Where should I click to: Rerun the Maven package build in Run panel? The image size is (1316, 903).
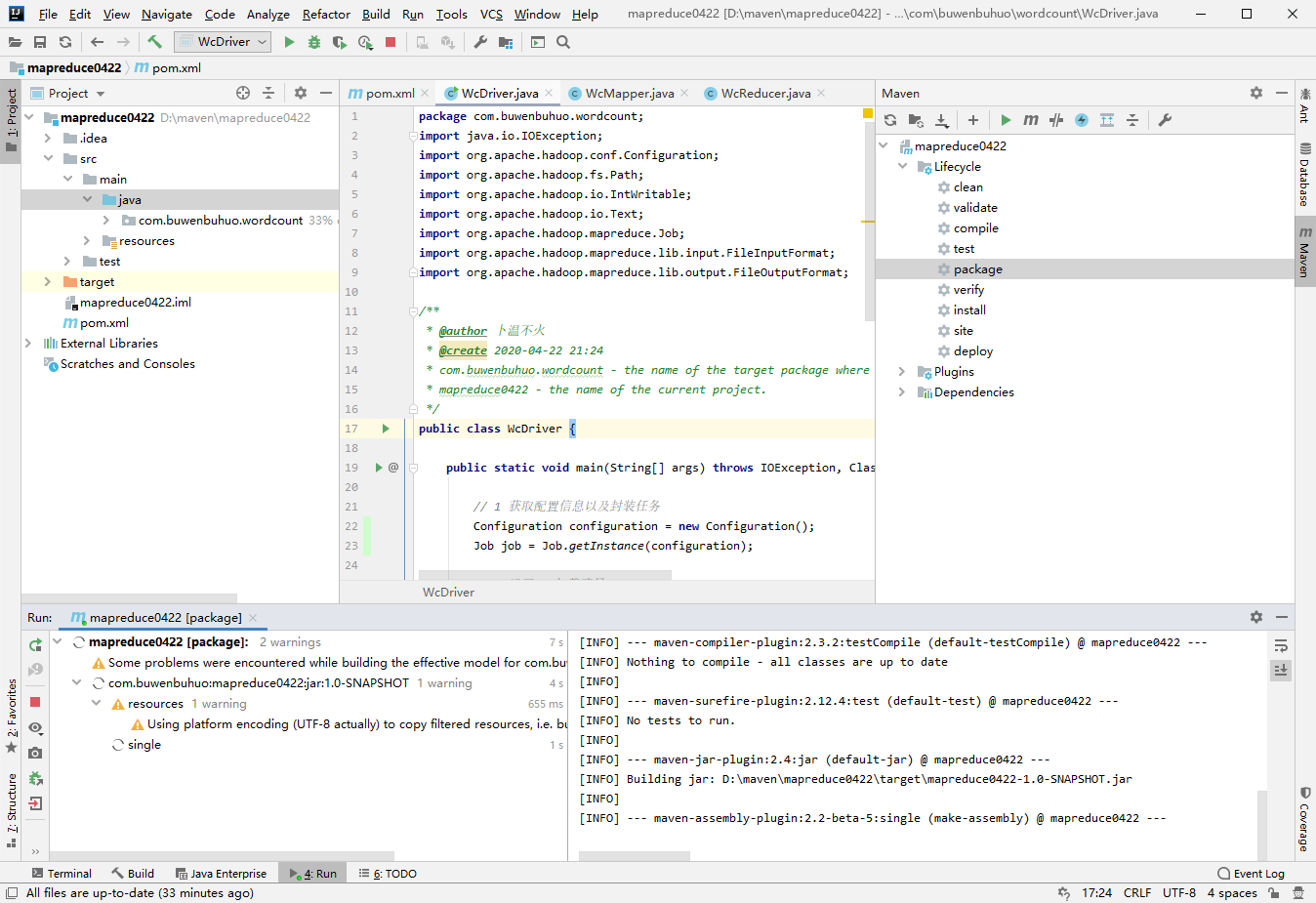[x=35, y=644]
